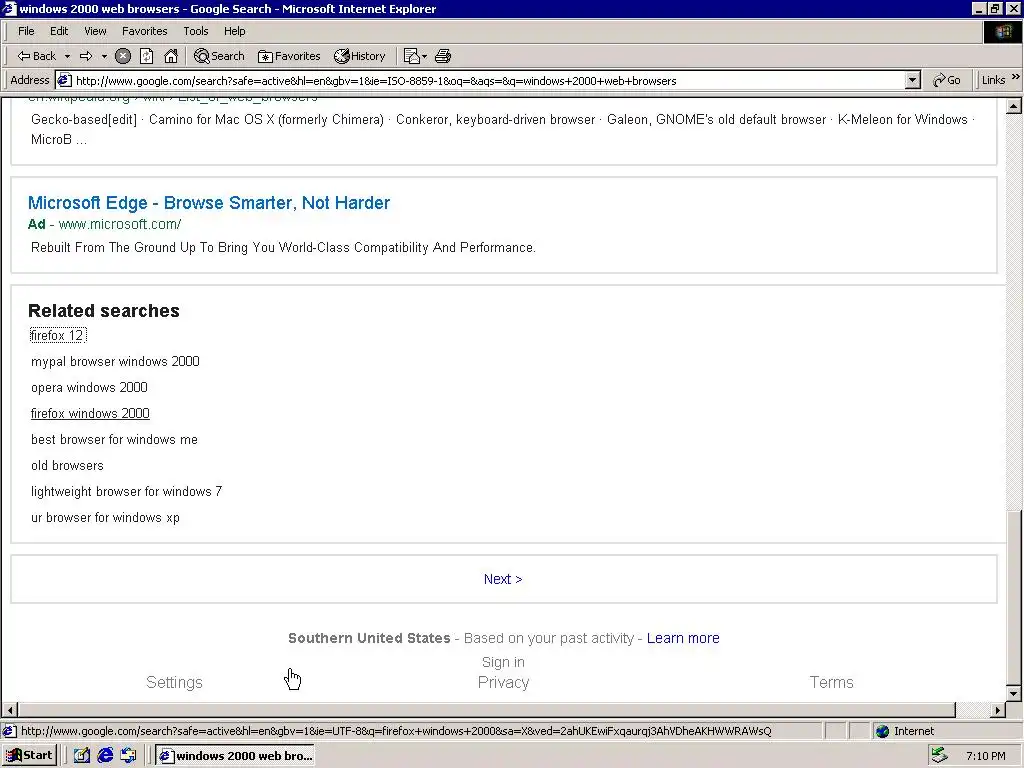The width and height of the screenshot is (1024, 768).
Task: Open the Edit menu
Action: (x=59, y=31)
